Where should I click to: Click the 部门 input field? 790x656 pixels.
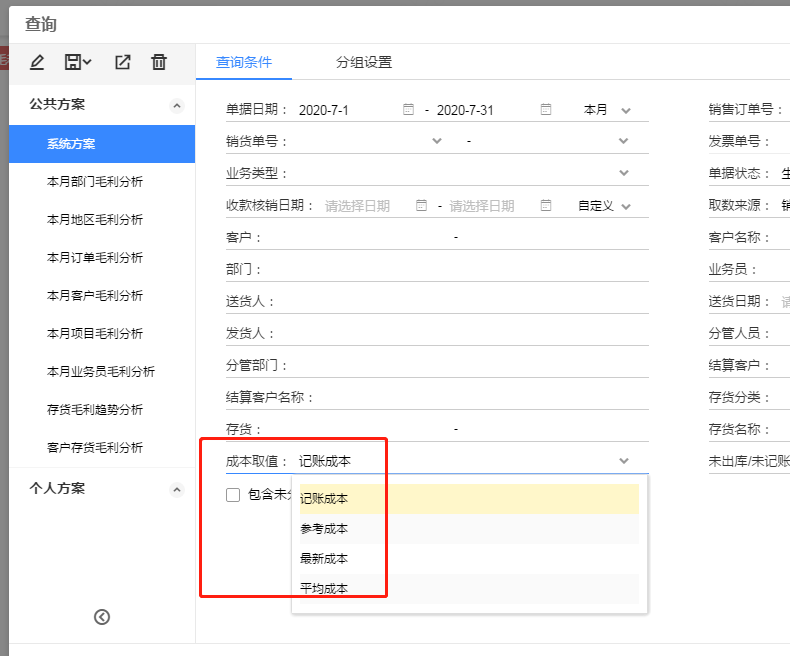(x=456, y=270)
